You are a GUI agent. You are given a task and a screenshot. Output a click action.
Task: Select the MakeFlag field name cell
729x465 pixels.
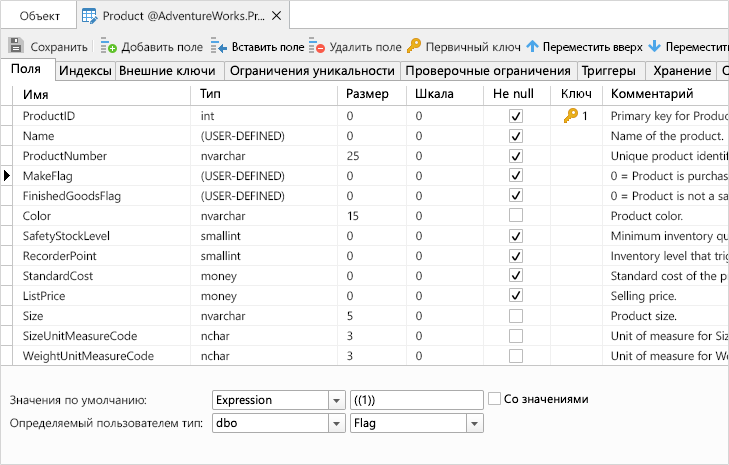(101, 176)
